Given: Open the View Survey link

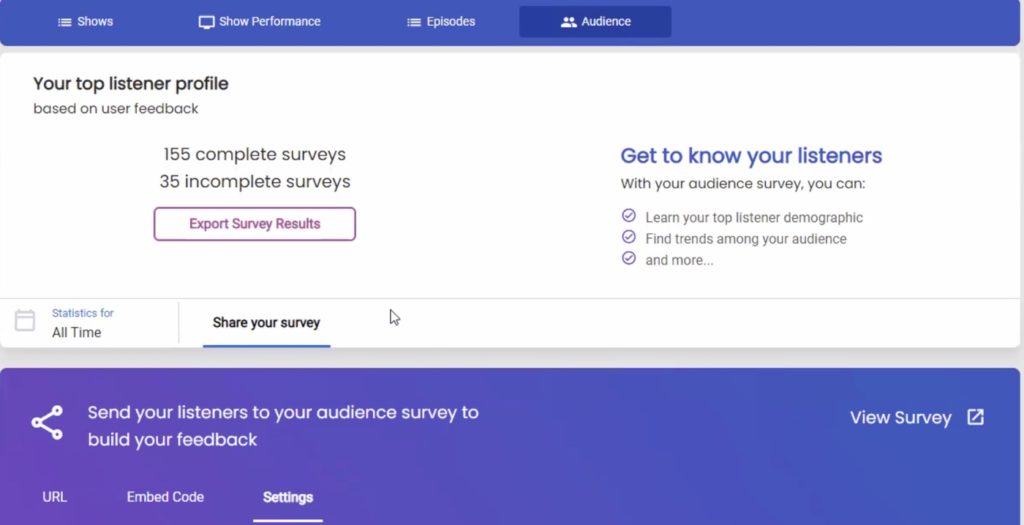Looking at the screenshot, I should click(917, 417).
